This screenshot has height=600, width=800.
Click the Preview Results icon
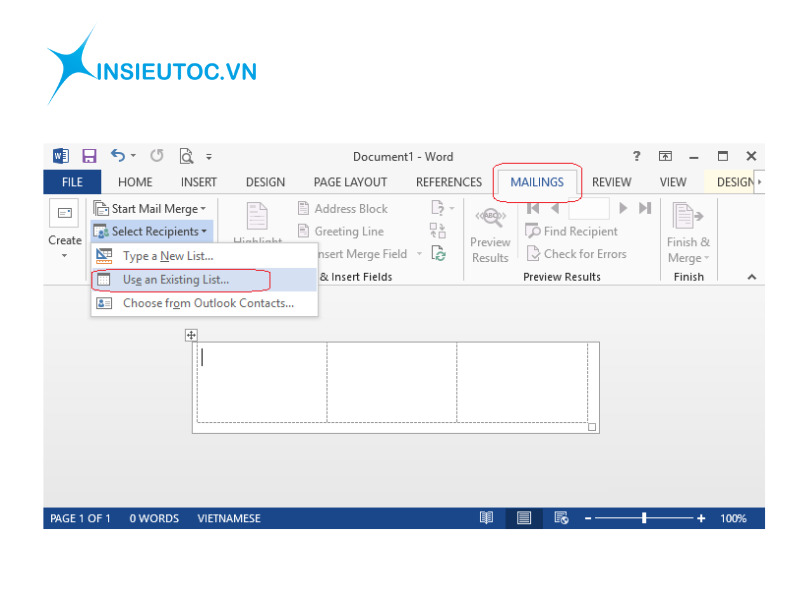click(x=490, y=235)
